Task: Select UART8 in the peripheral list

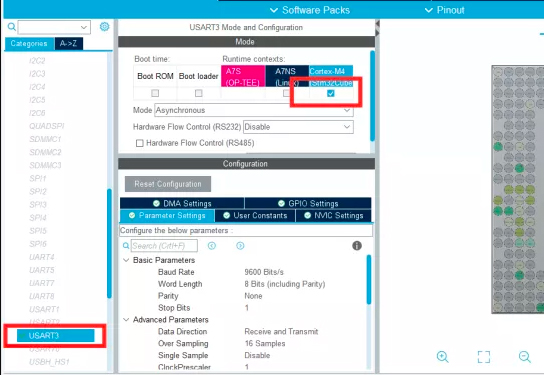Action: 42,296
